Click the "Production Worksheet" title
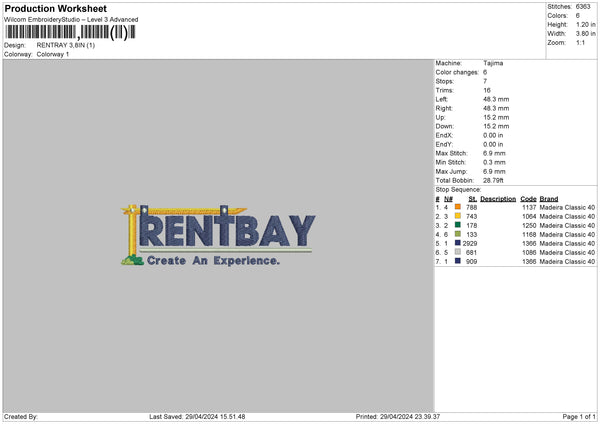 click(55, 8)
